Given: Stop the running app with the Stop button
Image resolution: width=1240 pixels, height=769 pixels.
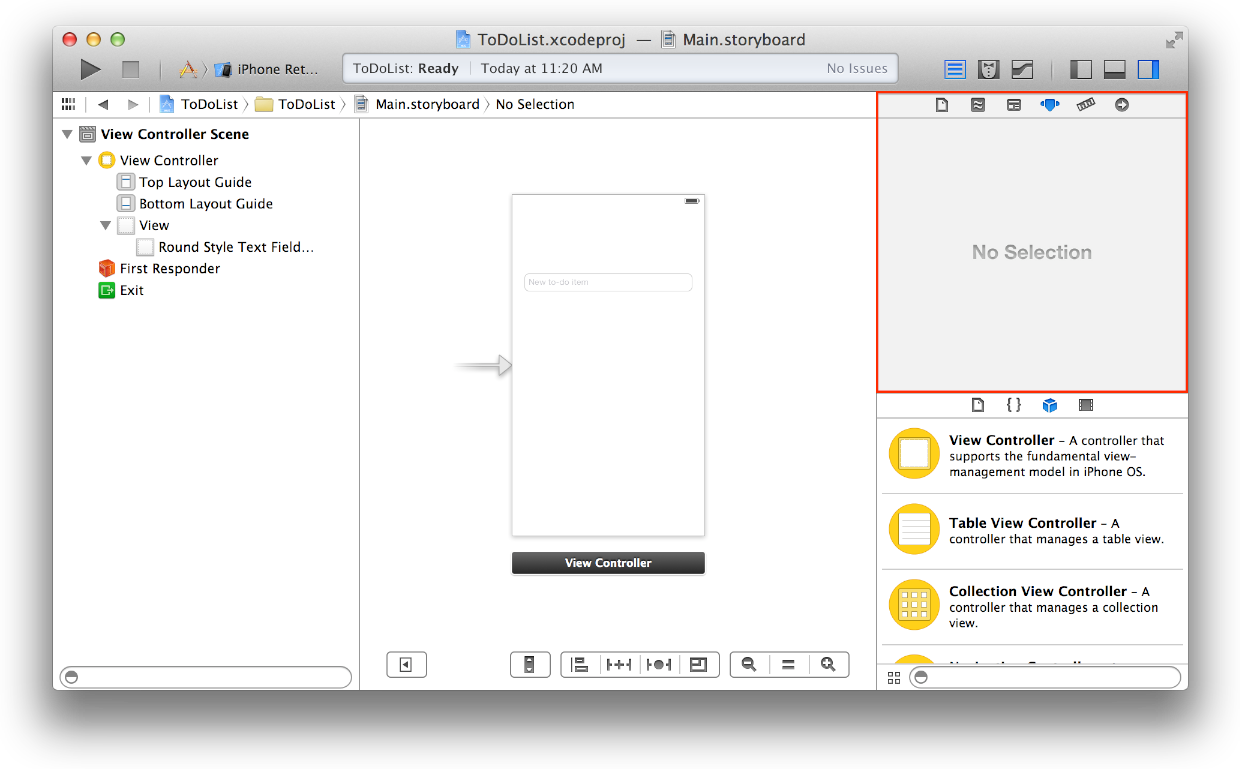Looking at the screenshot, I should click(130, 69).
